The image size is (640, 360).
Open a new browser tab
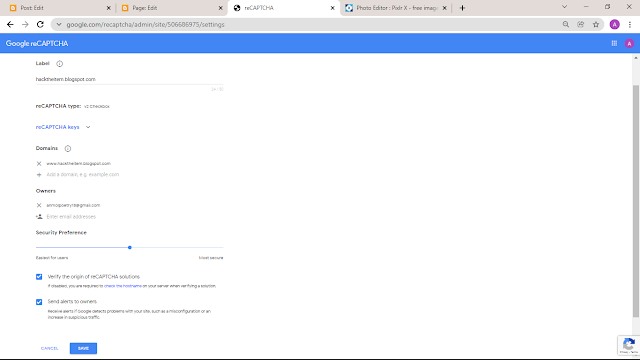[x=462, y=8]
